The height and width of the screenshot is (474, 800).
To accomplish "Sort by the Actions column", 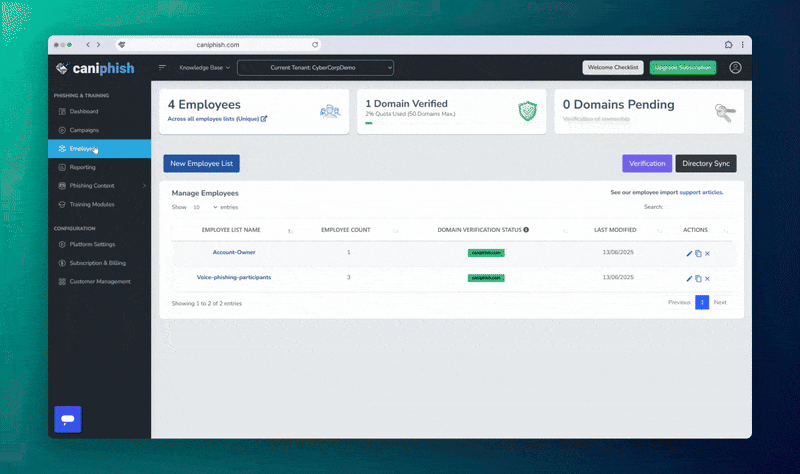I will pyautogui.click(x=695, y=230).
